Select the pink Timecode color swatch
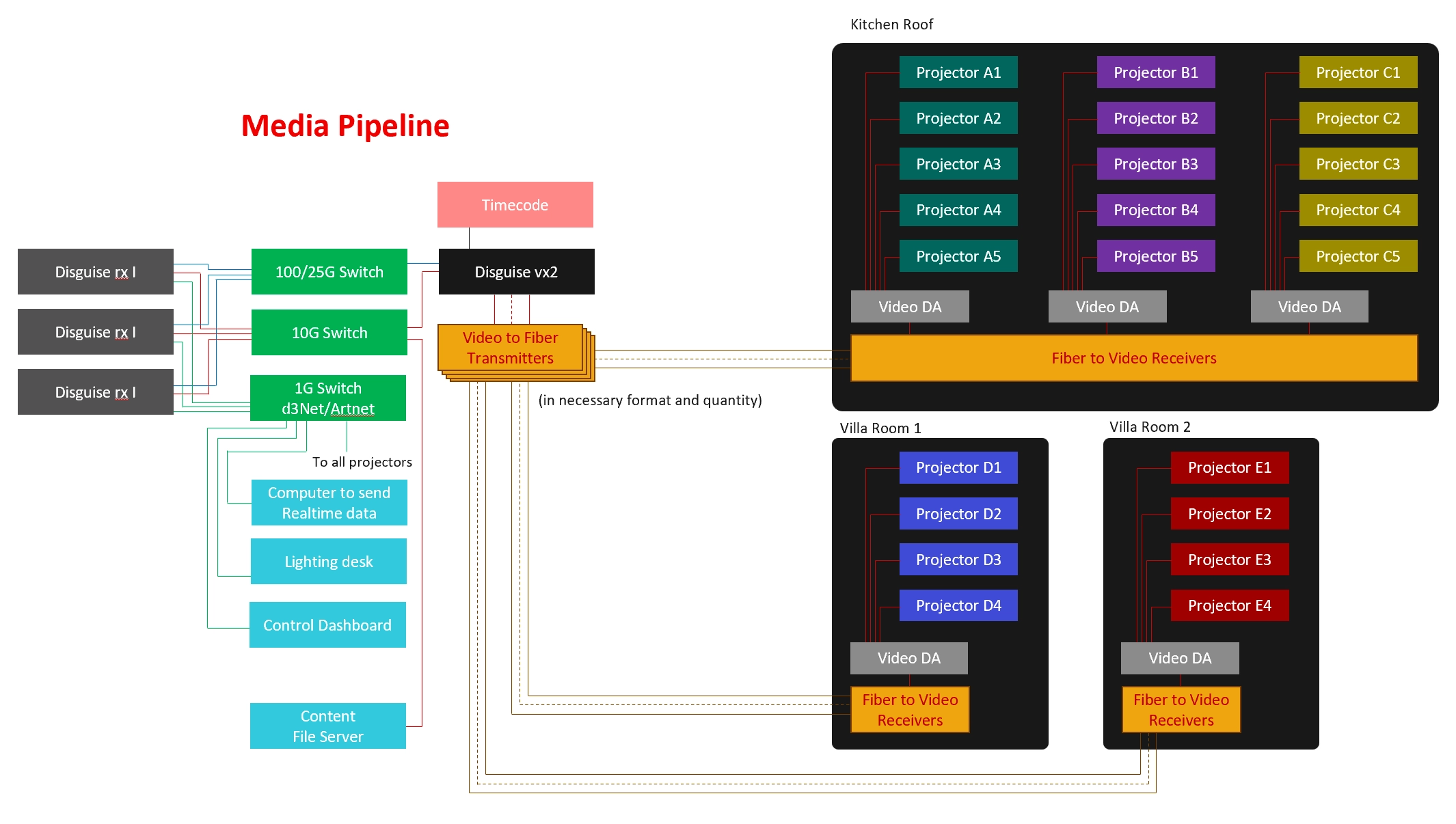 pos(515,204)
